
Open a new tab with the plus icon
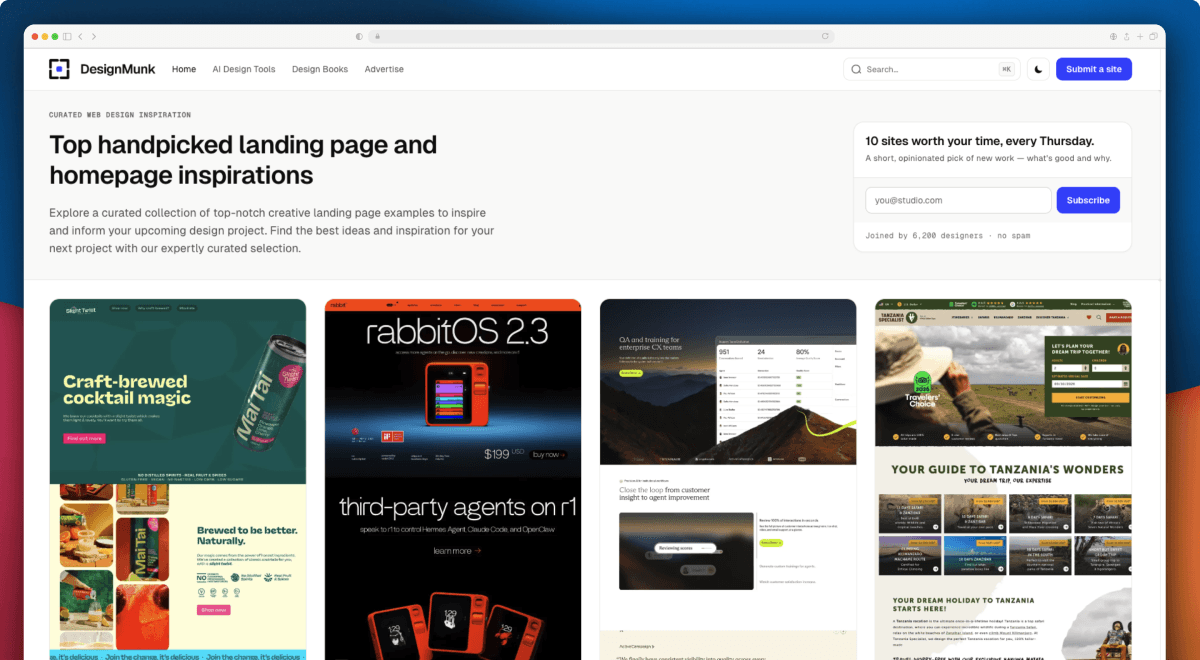1140,36
